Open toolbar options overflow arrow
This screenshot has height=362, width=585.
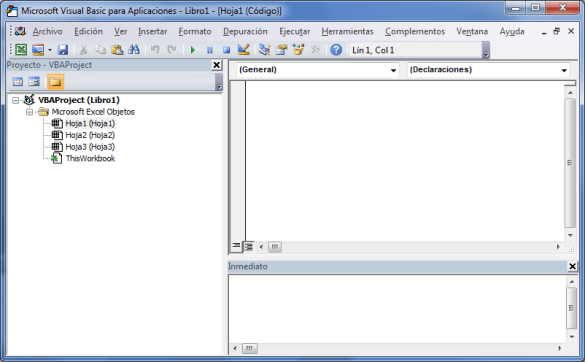pos(486,50)
